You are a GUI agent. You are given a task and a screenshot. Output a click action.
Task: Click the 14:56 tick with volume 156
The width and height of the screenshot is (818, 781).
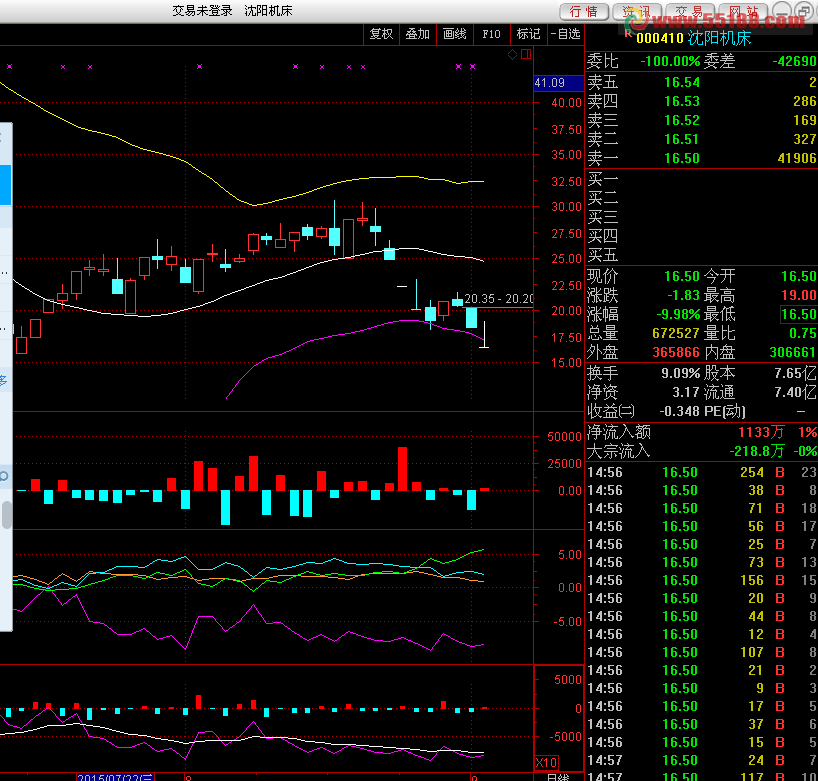(x=701, y=580)
